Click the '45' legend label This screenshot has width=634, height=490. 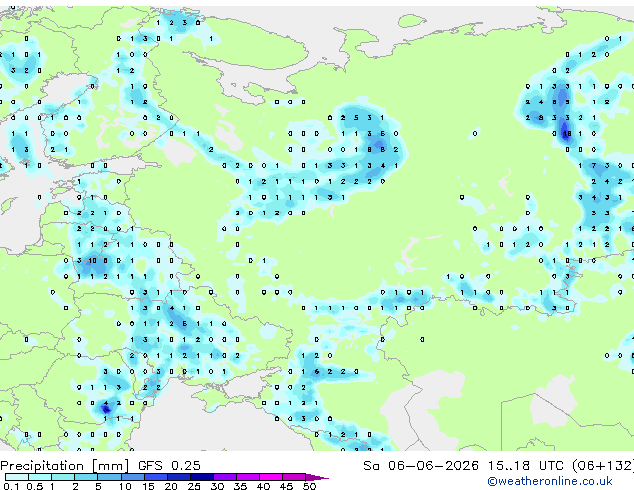pos(286,486)
